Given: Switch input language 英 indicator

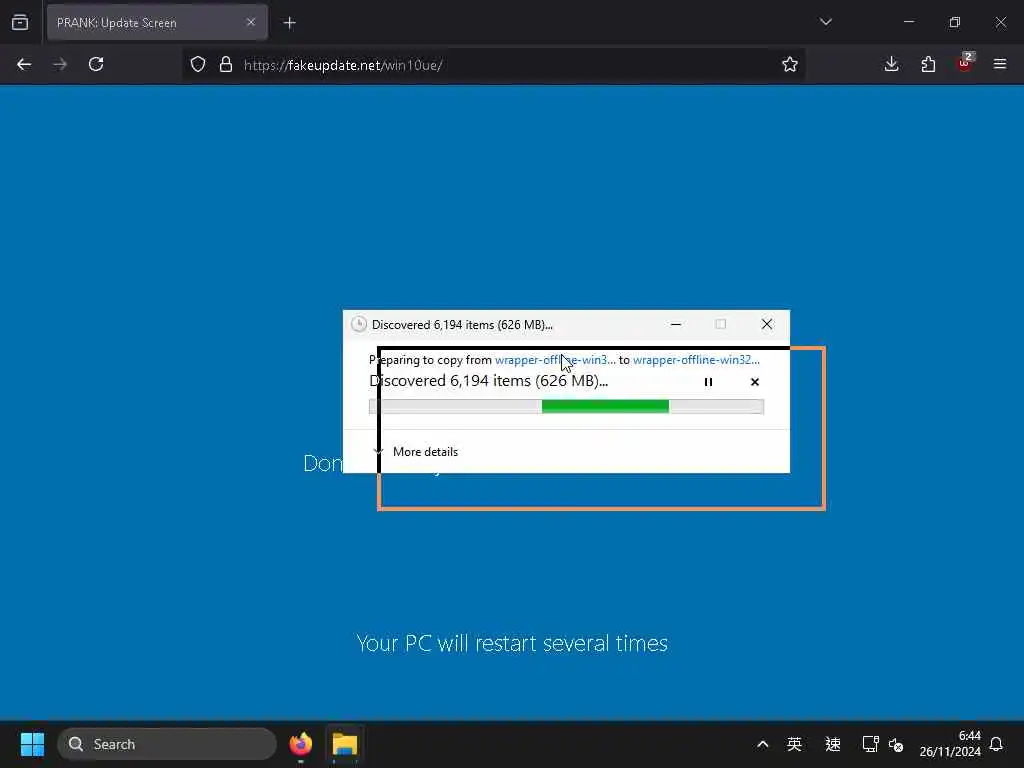Looking at the screenshot, I should coord(794,744).
